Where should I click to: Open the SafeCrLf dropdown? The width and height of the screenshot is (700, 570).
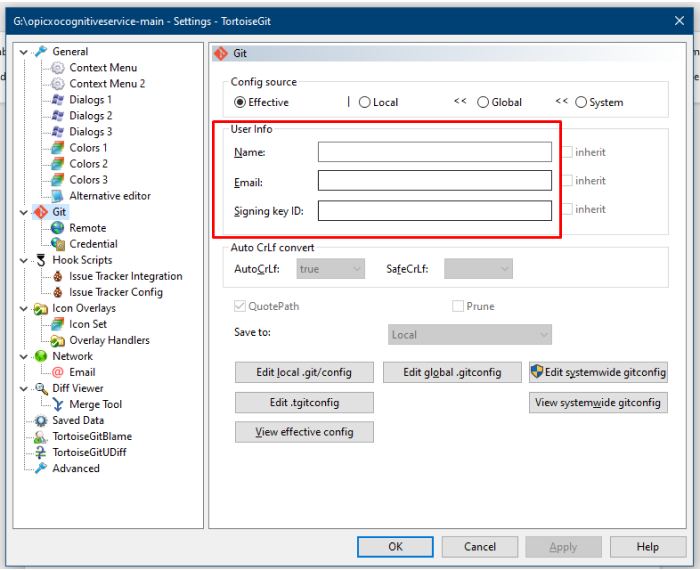(478, 269)
